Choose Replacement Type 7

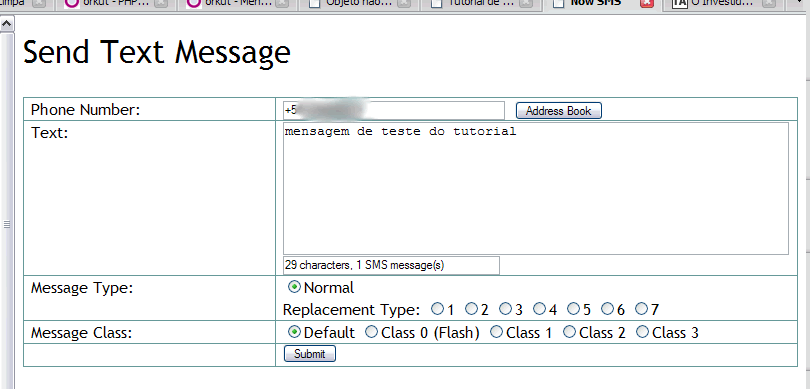click(641, 309)
